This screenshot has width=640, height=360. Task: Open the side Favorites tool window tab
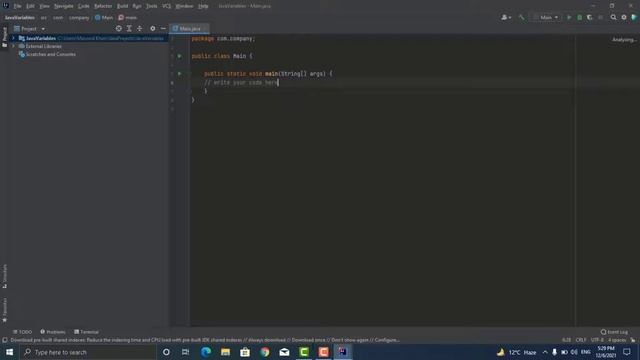tap(4, 310)
